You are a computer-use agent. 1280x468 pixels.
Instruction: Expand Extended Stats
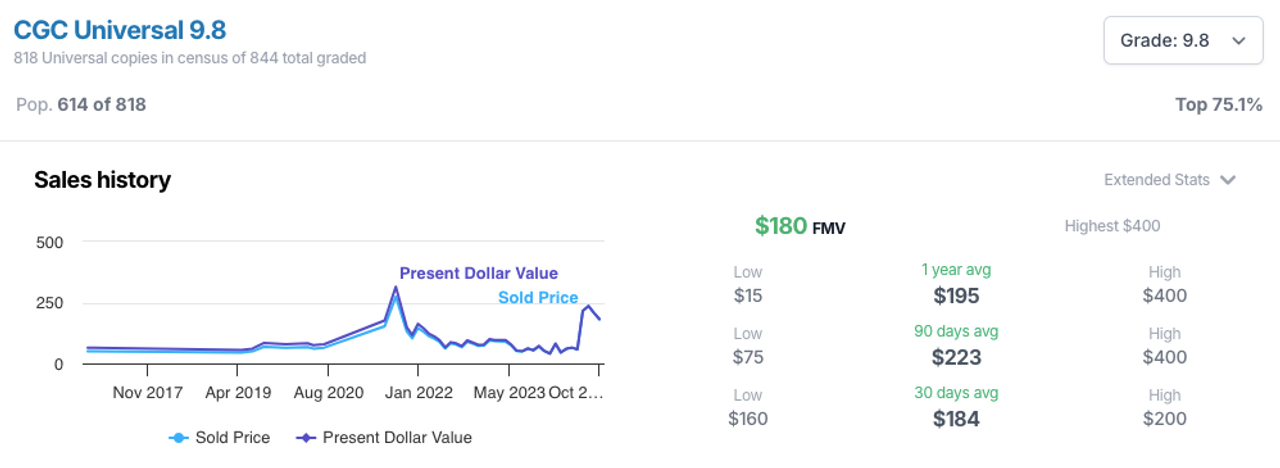1170,180
